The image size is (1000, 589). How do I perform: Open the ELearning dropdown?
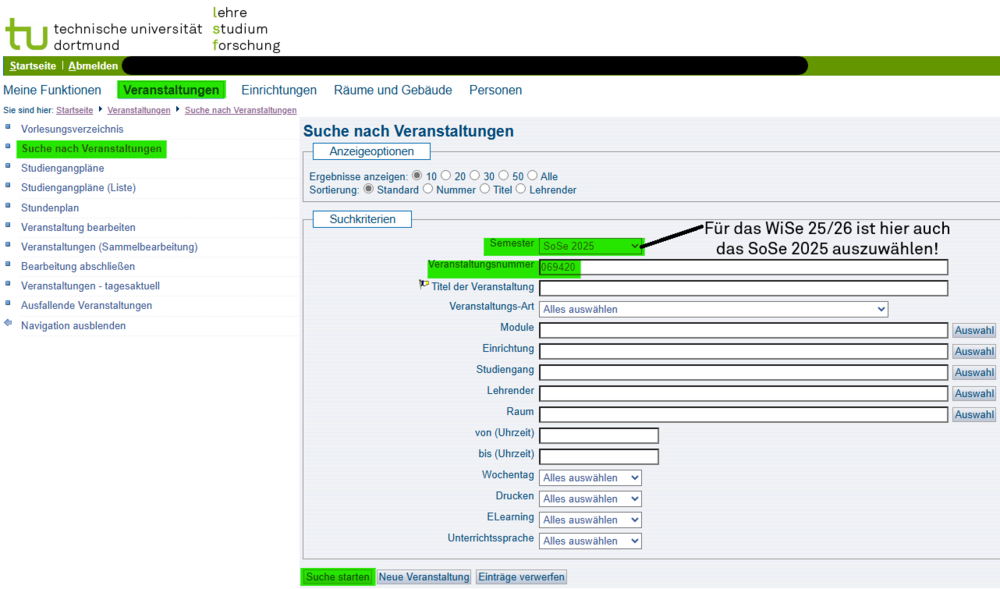(591, 520)
